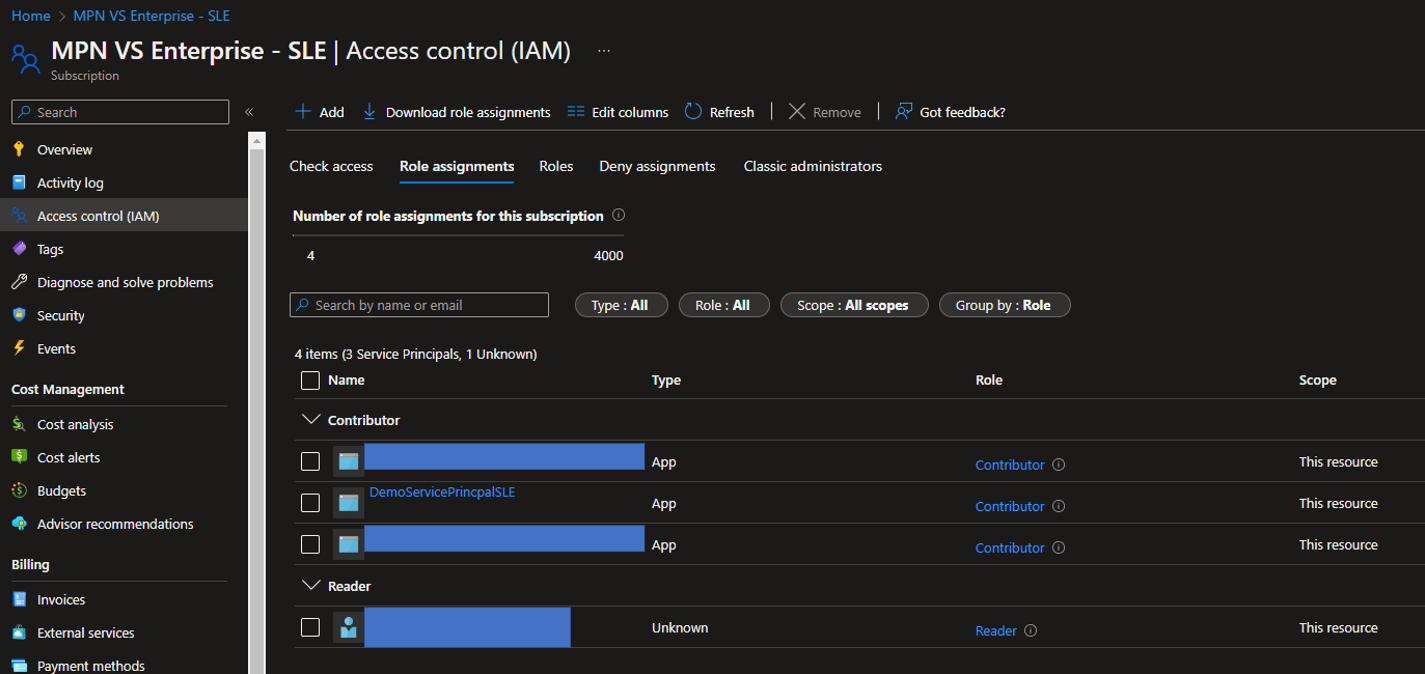The height and width of the screenshot is (674, 1425).
Task: Click the sidebar vertical scrollbar
Action: pos(256,402)
